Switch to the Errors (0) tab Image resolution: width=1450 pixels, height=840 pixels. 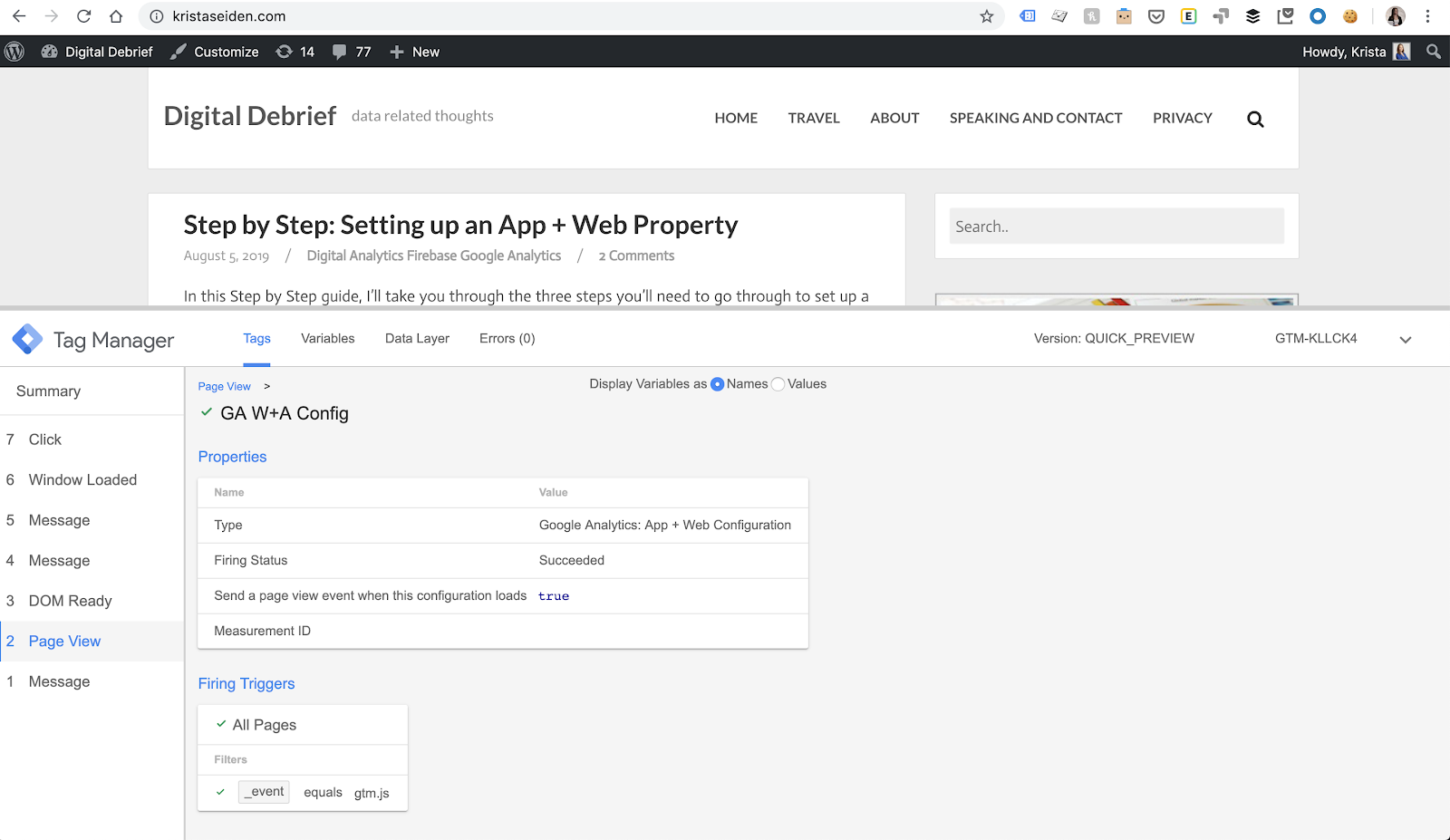507,339
